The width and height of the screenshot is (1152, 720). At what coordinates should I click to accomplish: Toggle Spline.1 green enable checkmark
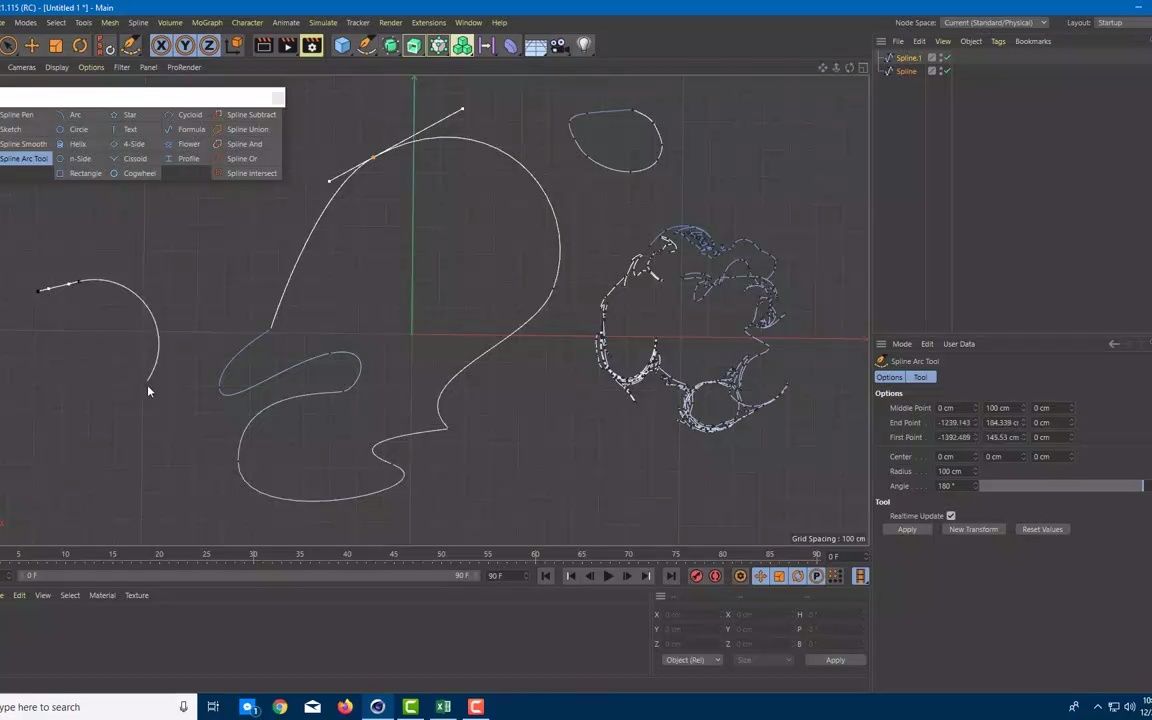(x=948, y=57)
